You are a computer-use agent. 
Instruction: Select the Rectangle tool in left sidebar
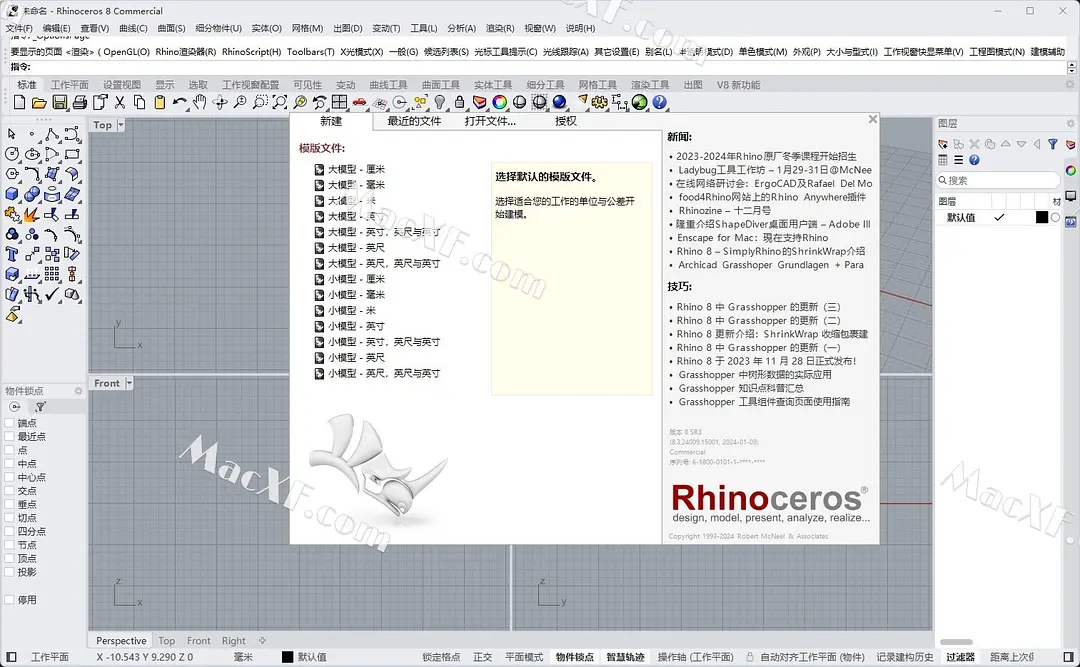[72, 154]
